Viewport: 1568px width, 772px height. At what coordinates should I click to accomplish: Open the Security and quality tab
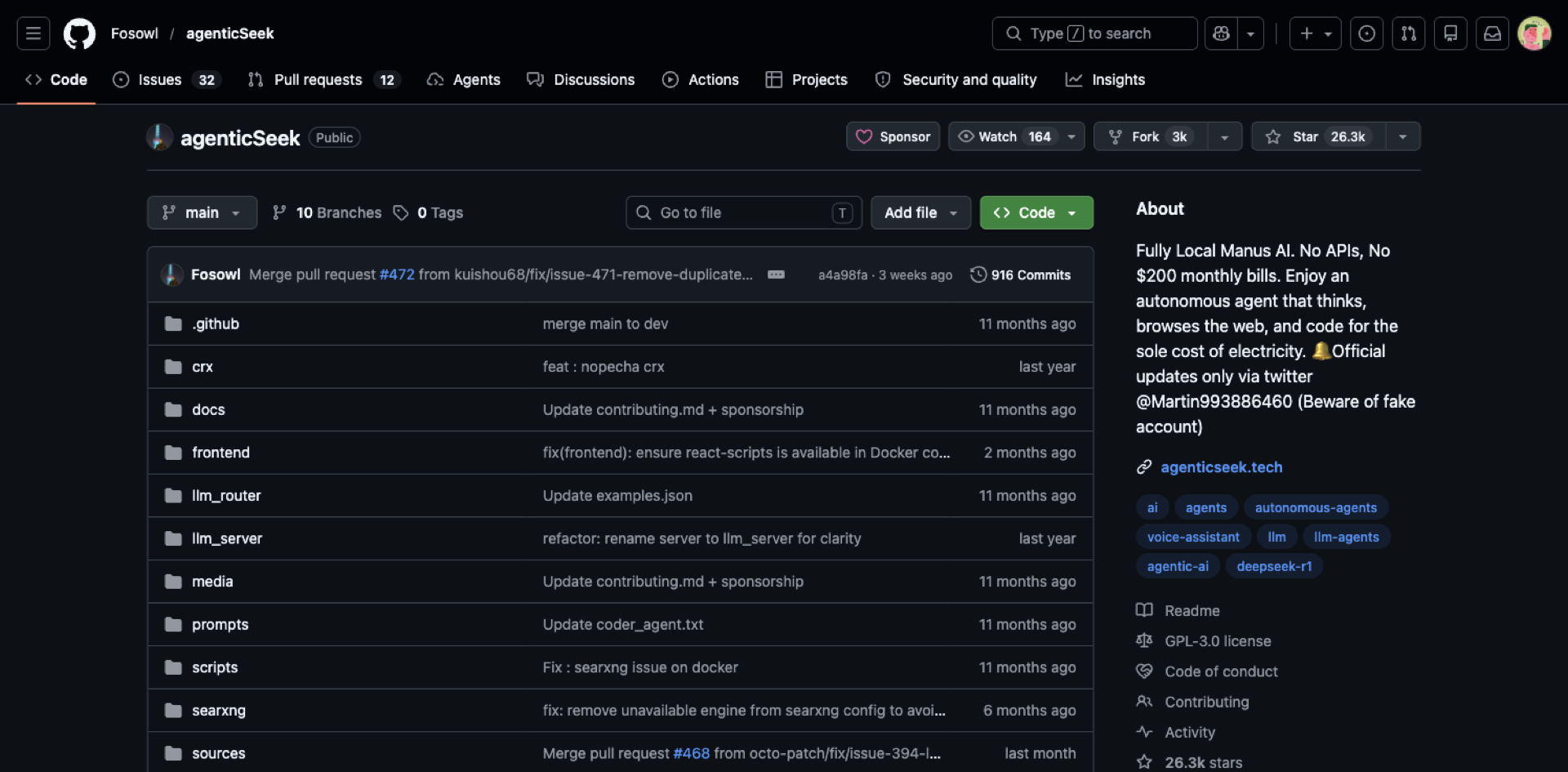click(955, 79)
